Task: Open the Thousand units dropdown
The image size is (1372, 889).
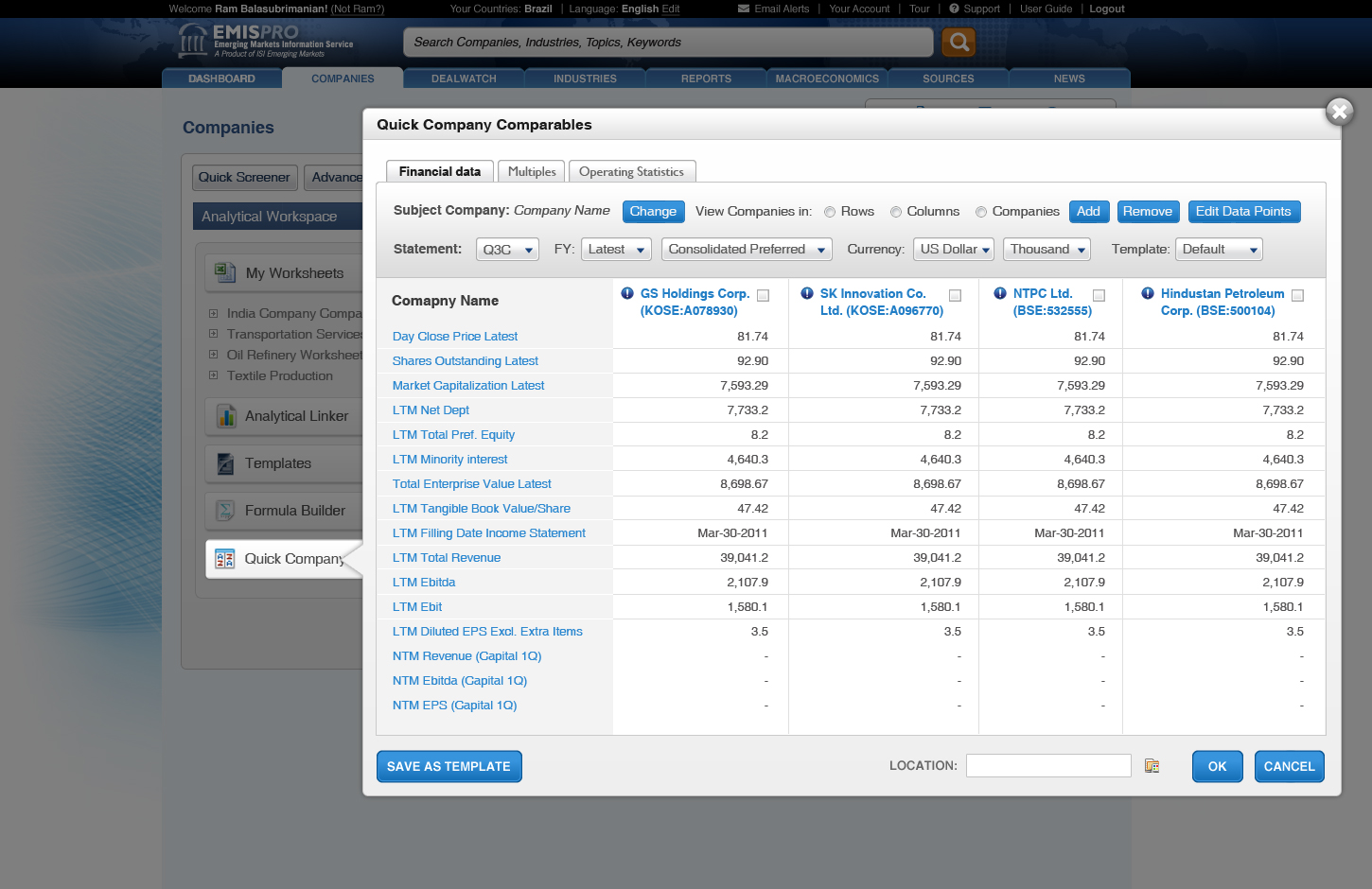Action: [1047, 250]
